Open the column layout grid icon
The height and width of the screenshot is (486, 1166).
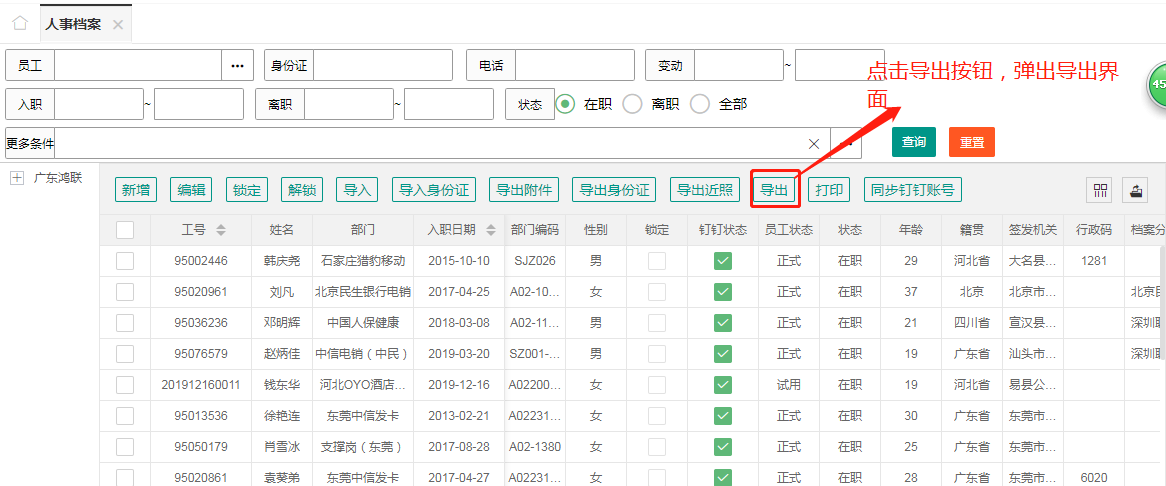tap(1101, 190)
